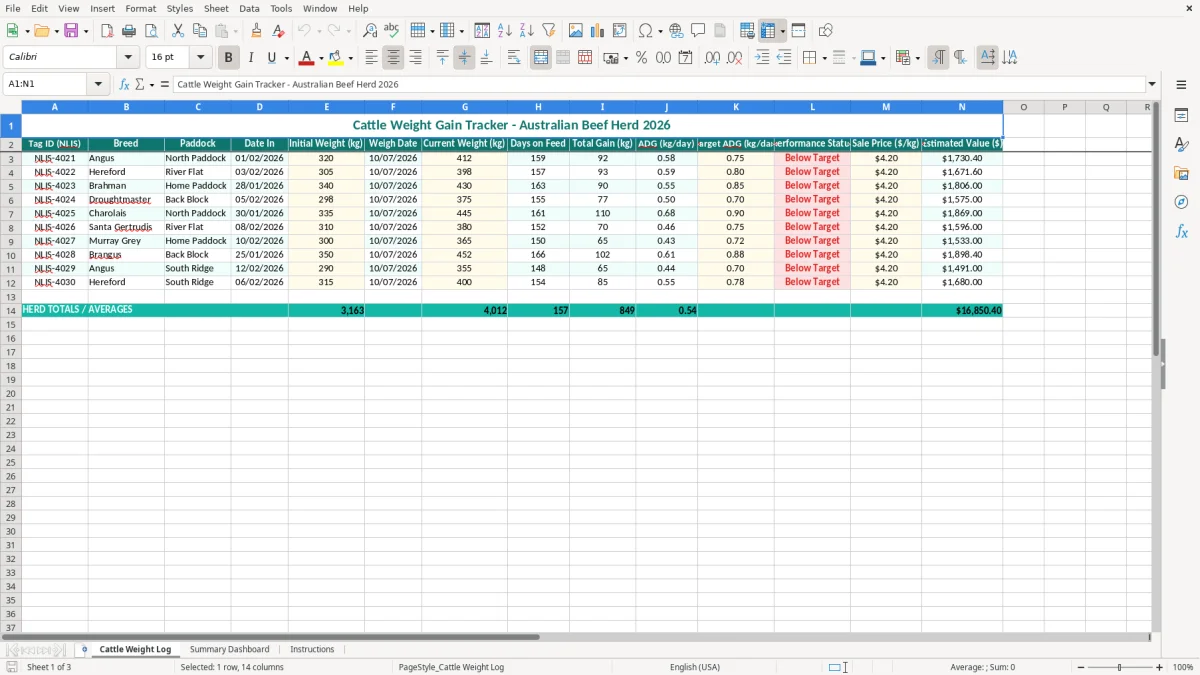Toggle Align Left

[371, 58]
